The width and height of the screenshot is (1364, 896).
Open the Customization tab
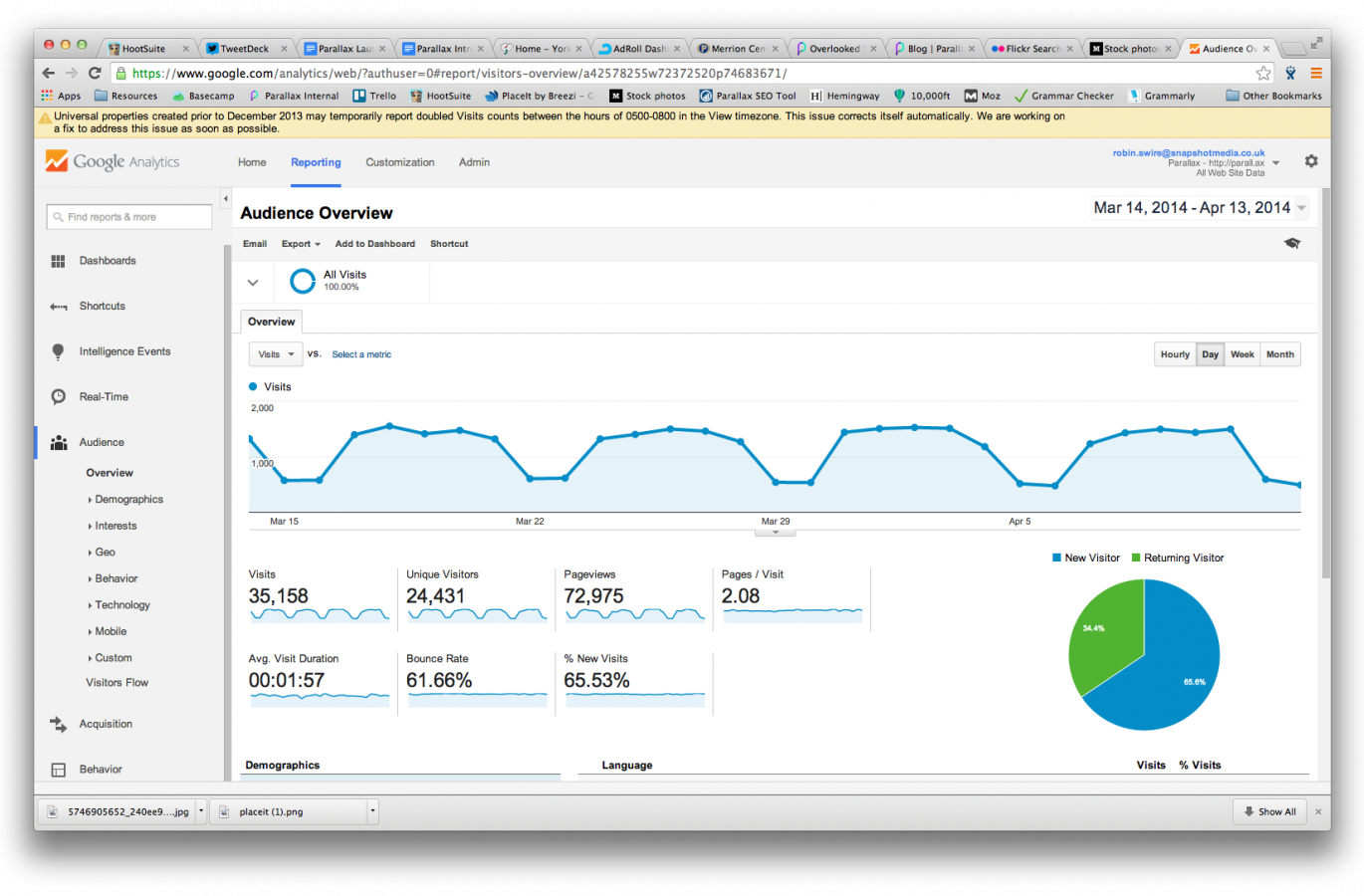pyautogui.click(x=400, y=162)
